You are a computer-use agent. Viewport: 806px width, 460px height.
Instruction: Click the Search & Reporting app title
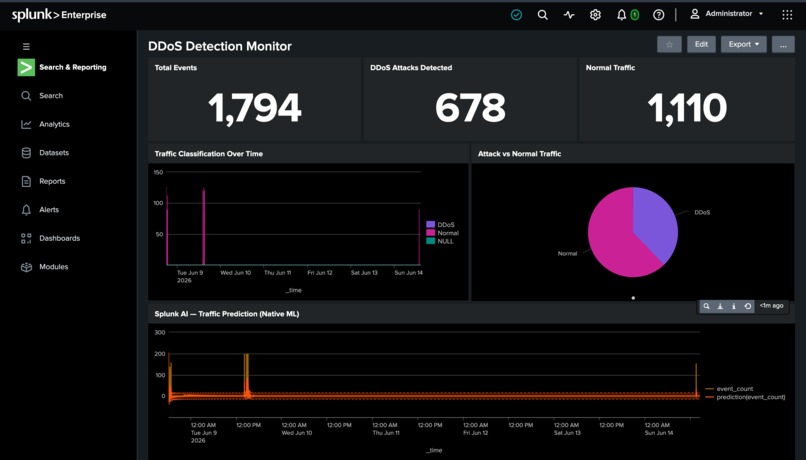pyautogui.click(x=72, y=67)
